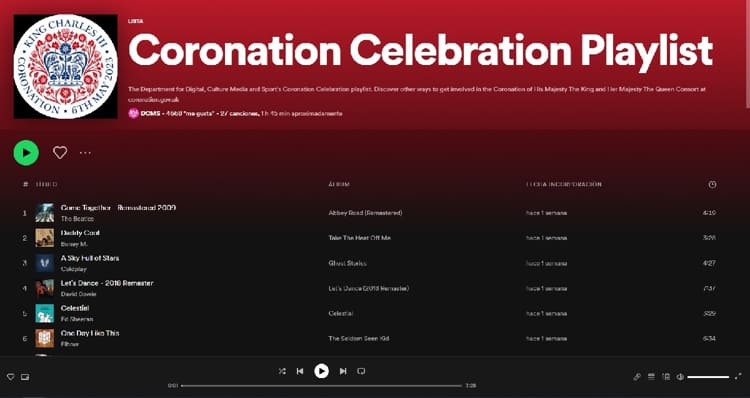Skip to the previous track

coord(300,371)
